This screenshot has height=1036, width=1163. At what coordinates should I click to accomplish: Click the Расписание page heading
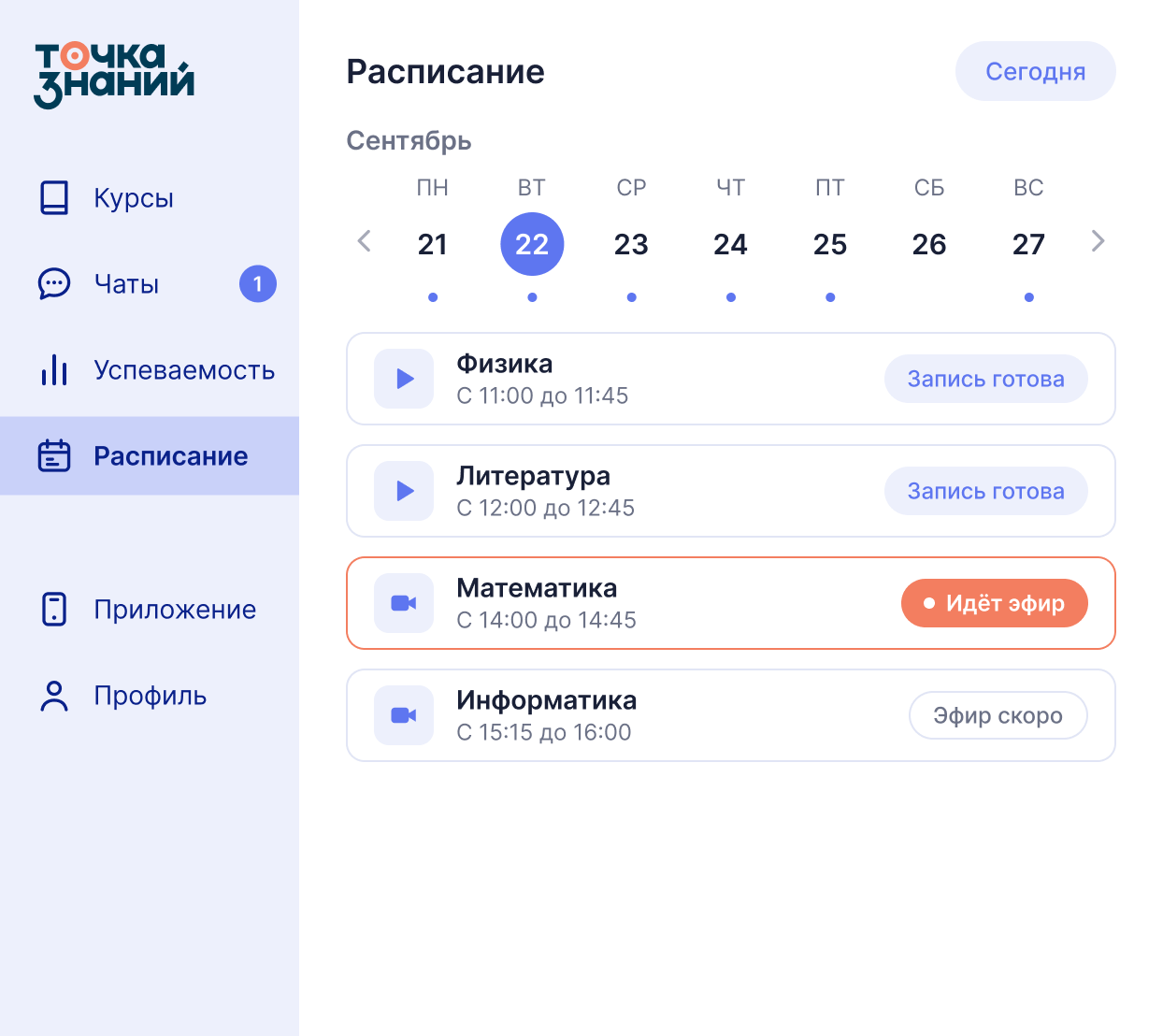pos(445,72)
